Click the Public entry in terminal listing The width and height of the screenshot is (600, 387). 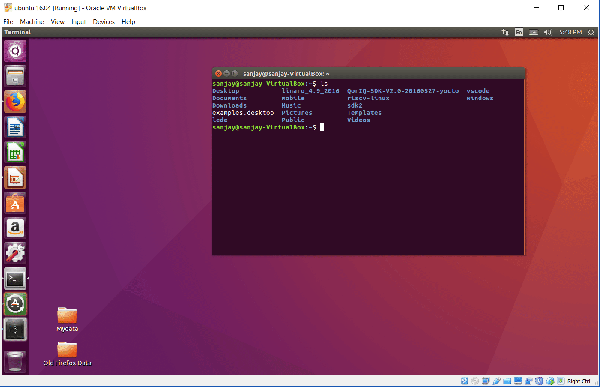tap(293, 120)
